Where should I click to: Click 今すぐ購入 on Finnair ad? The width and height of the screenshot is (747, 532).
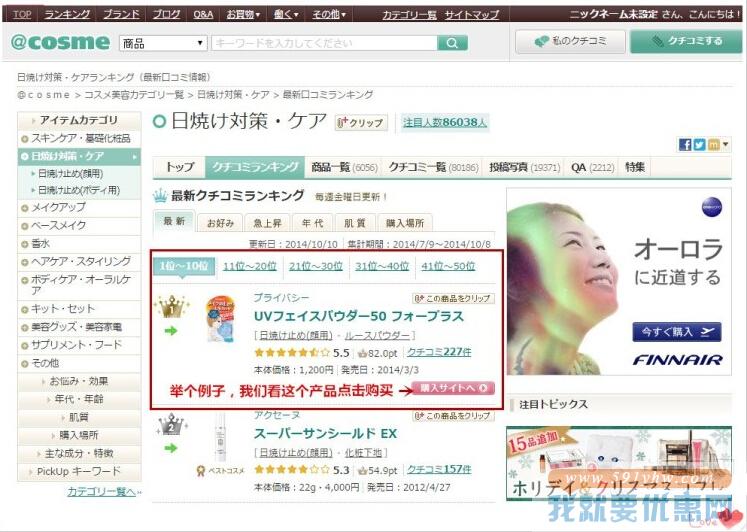click(676, 332)
